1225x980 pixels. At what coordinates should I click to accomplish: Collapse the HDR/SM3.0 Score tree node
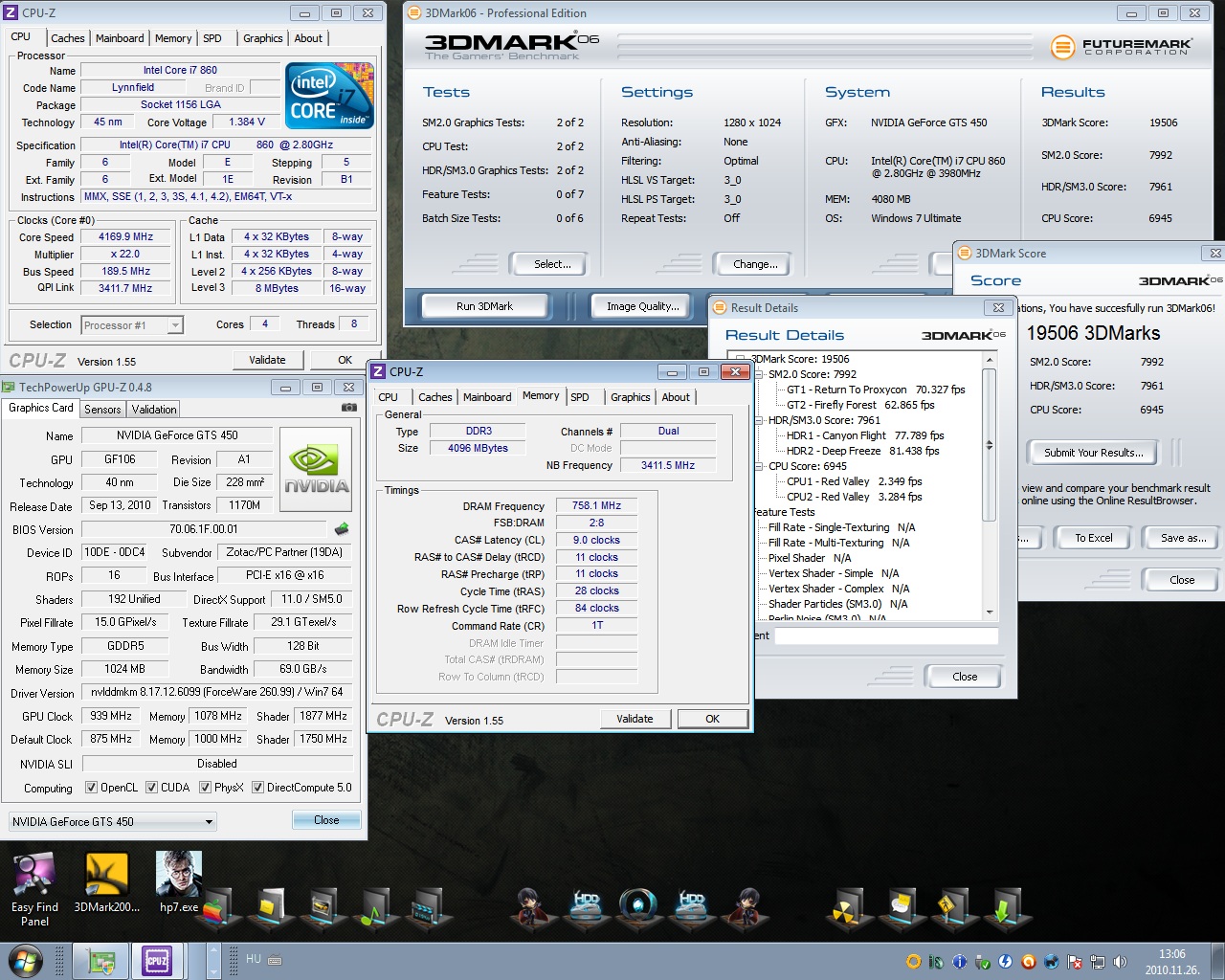click(760, 420)
